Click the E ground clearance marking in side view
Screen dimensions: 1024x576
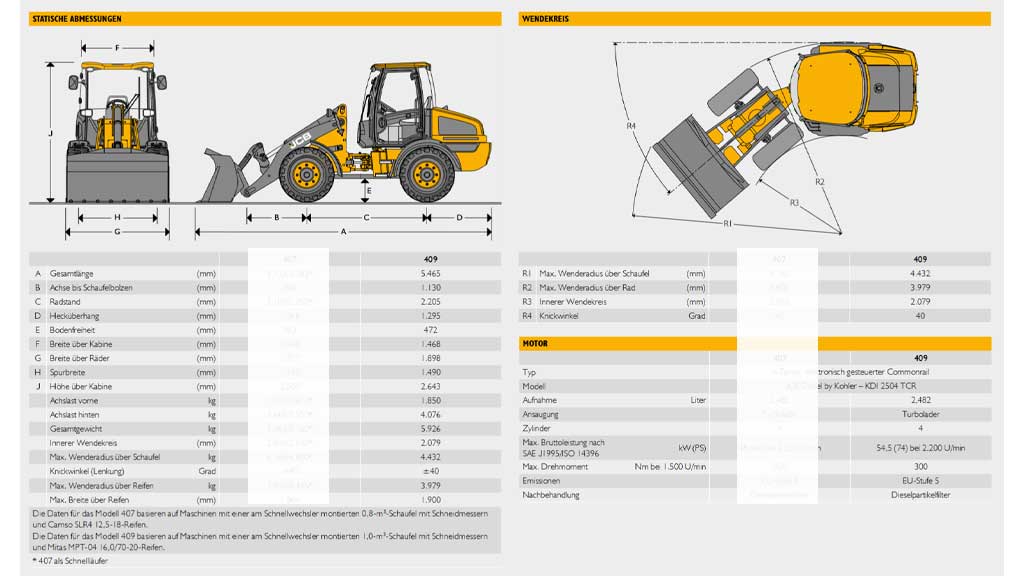pos(369,191)
